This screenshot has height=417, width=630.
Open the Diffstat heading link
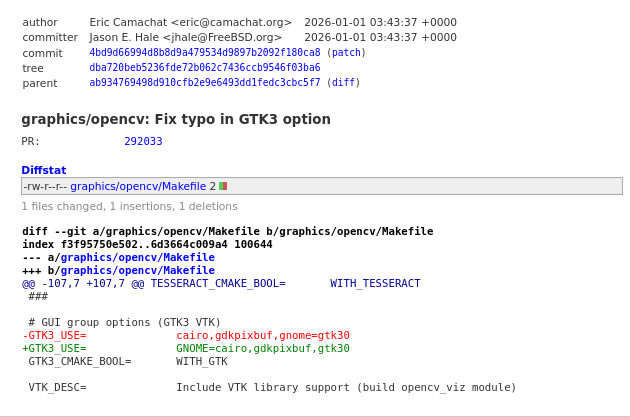pyautogui.click(x=44, y=170)
